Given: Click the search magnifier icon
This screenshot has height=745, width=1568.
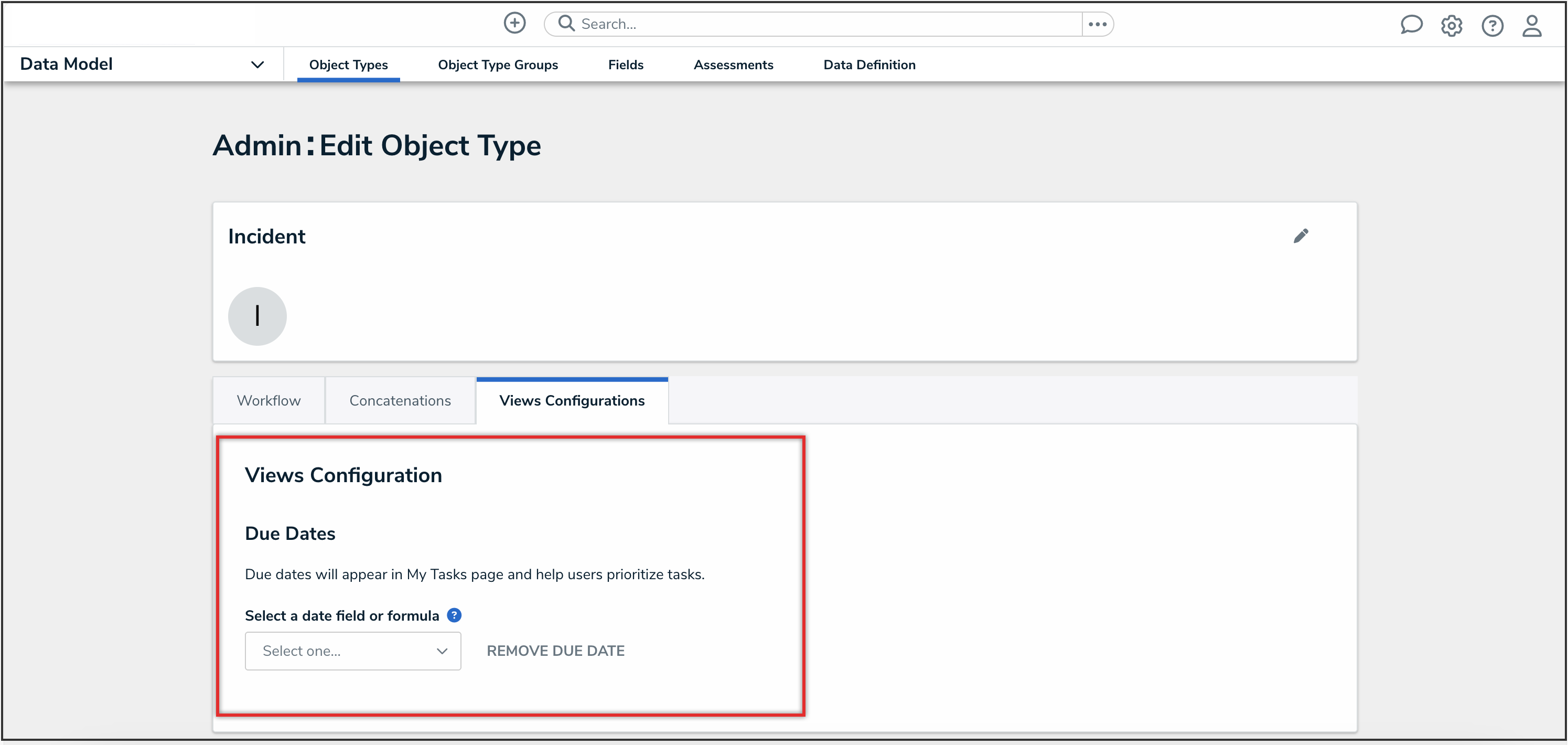Looking at the screenshot, I should pyautogui.click(x=566, y=23).
